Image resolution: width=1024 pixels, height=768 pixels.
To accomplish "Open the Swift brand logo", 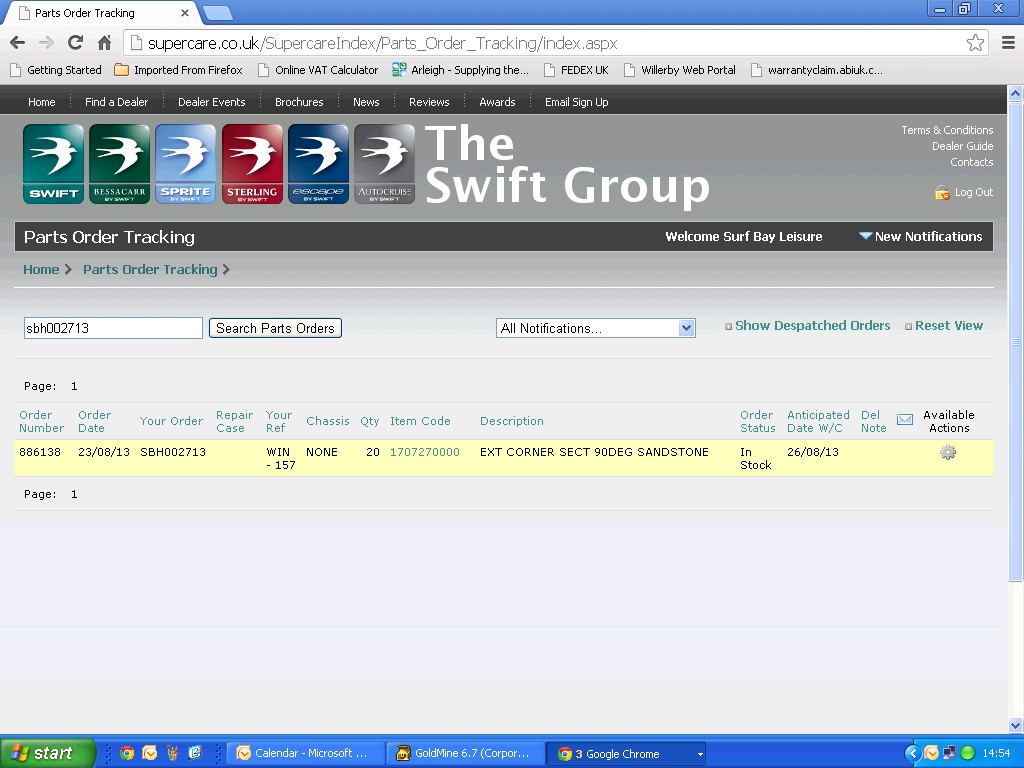I will coord(54,164).
